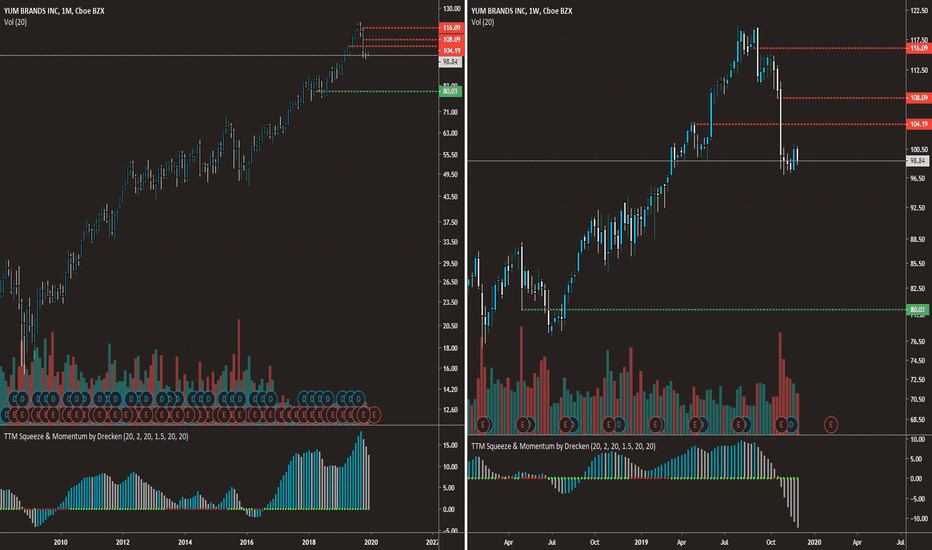Select the weekly chart title 'YUM BRANDS INC, 1W, Cboe BZX'

tap(522, 11)
